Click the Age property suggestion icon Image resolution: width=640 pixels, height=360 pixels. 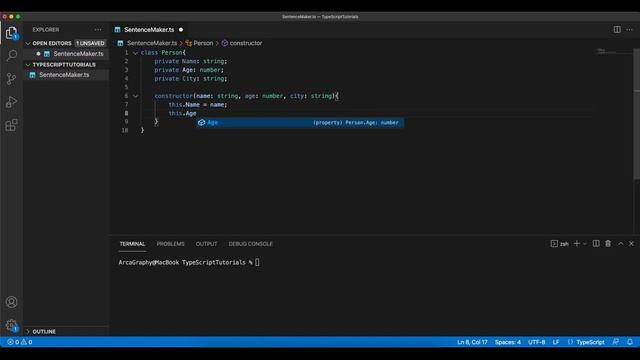coord(201,122)
